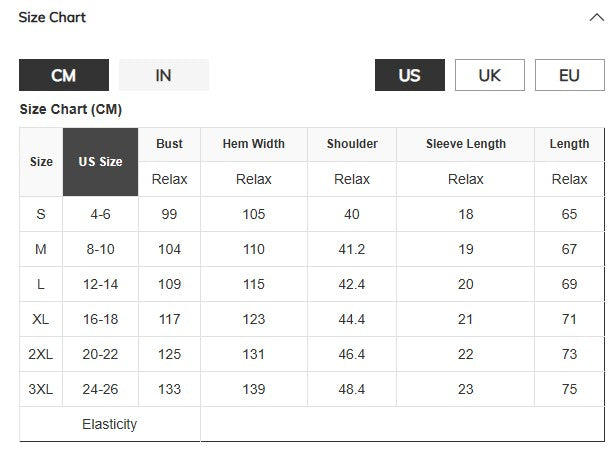Click the Shoulder column header
Image resolution: width=613 pixels, height=450 pixels.
coord(352,144)
